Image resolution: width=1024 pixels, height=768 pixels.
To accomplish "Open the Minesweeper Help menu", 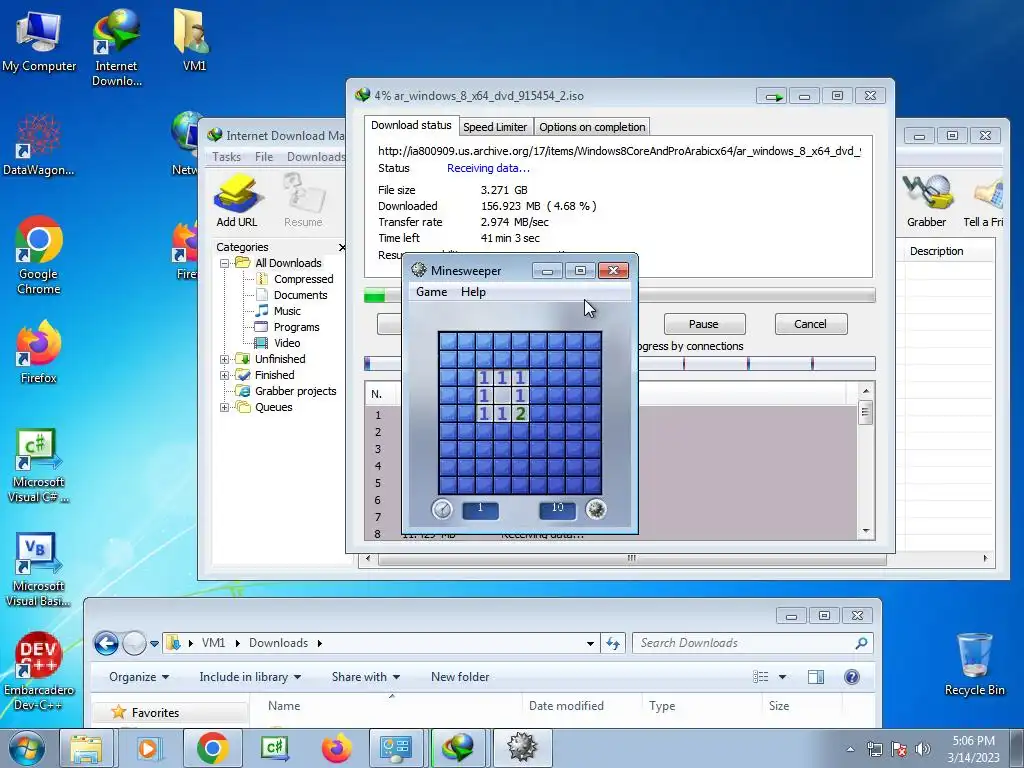I will click(473, 292).
